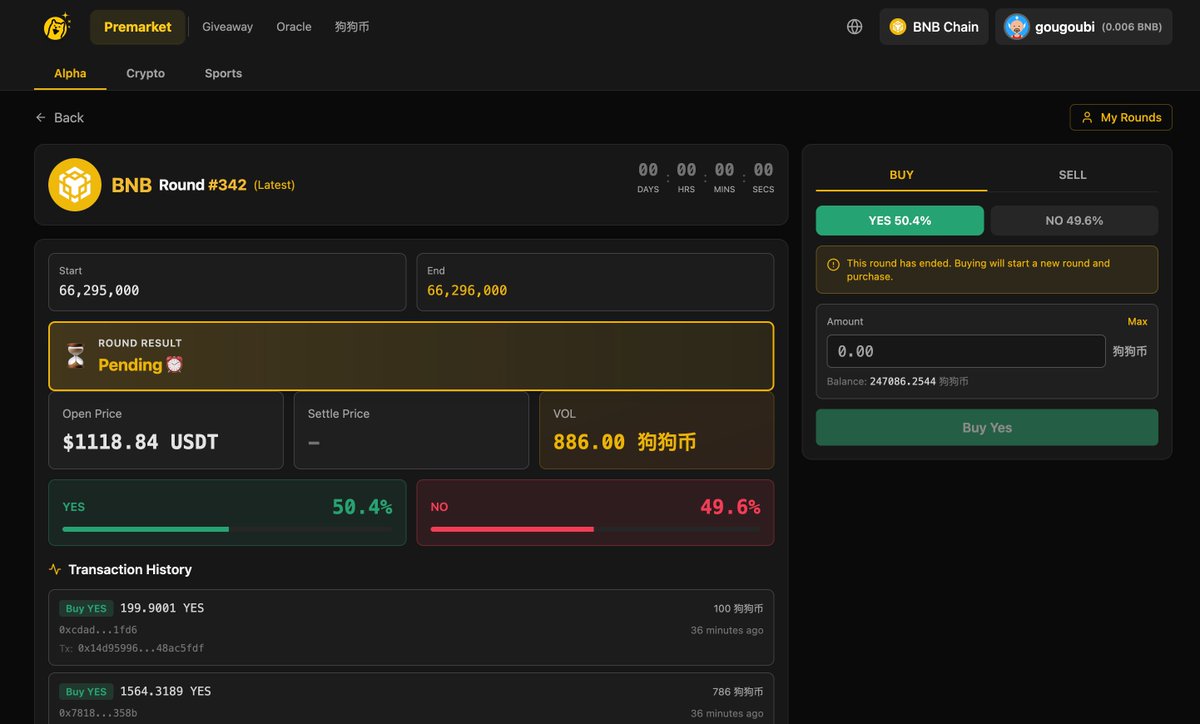
Task: Click the (0.006 BNB) balance text
Action: [1131, 27]
